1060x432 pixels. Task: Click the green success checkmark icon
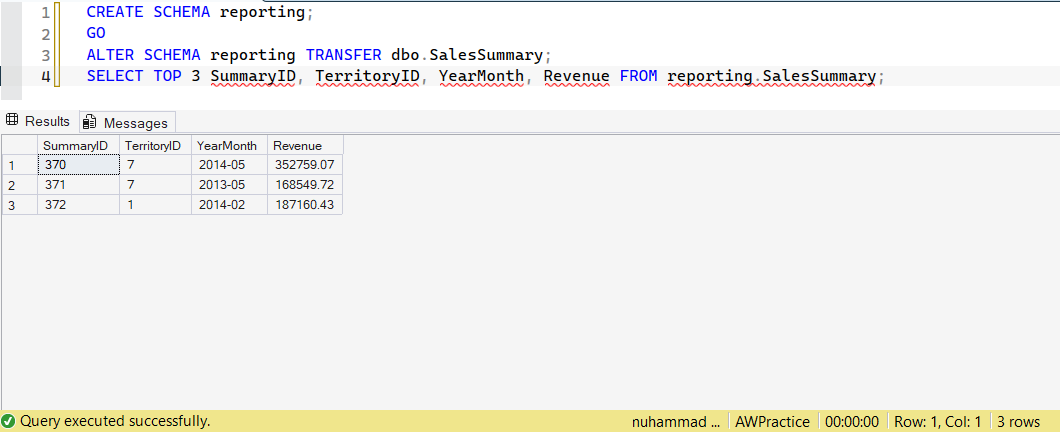(9, 421)
